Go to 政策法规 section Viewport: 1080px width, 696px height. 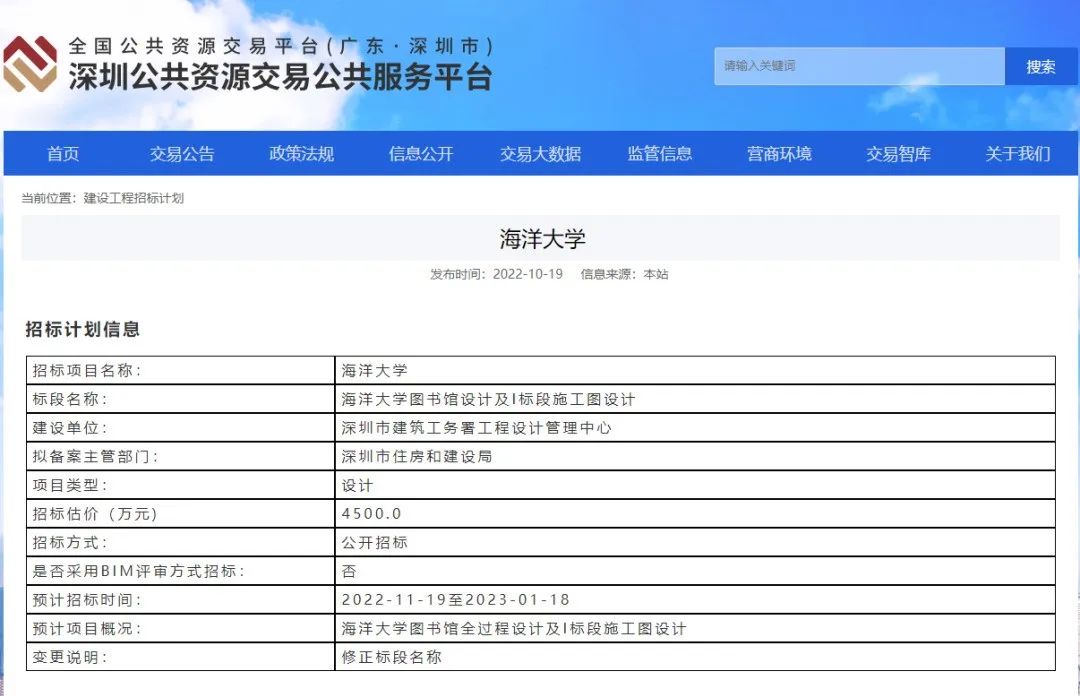[x=301, y=154]
